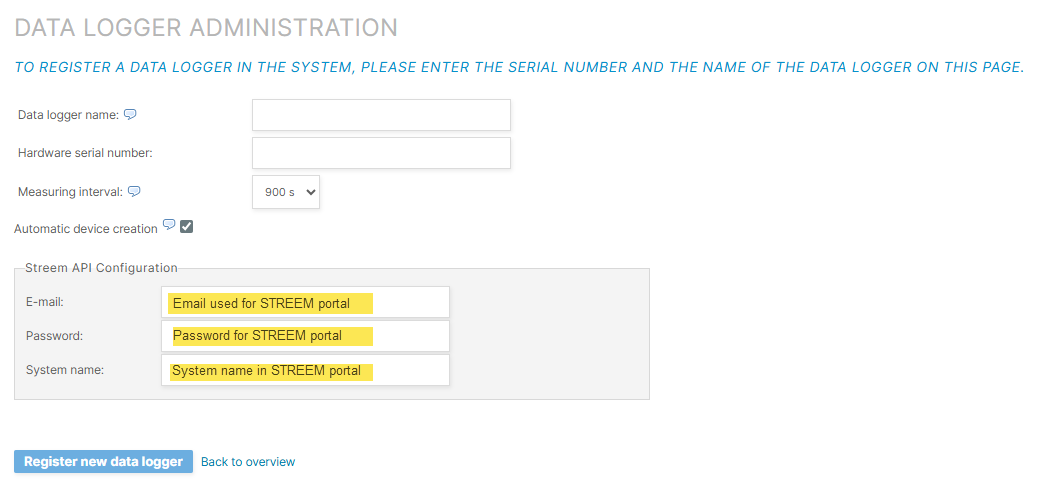Screen dimensions: 1041x499
Task: Click the Measuring interval help bubble icon
Action: 134,191
